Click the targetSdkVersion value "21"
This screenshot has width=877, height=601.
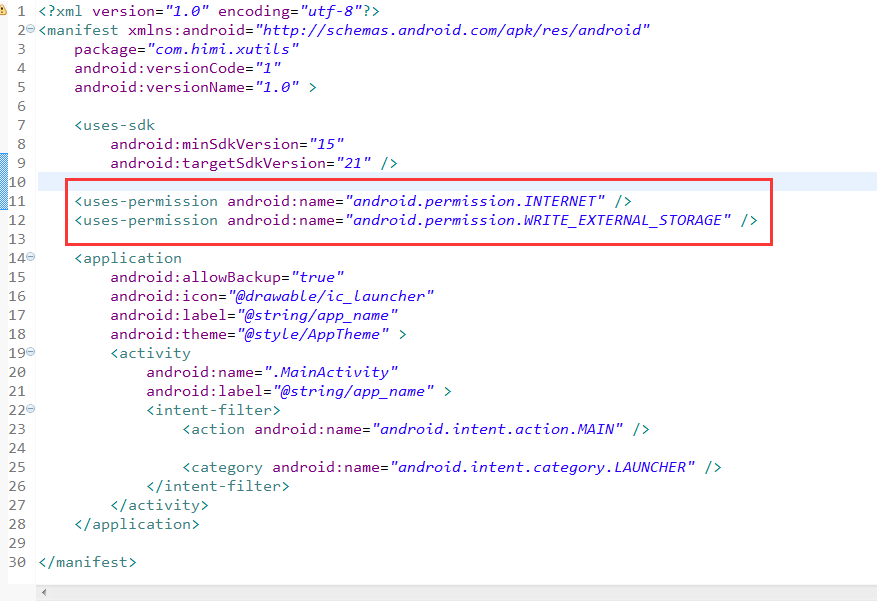353,163
